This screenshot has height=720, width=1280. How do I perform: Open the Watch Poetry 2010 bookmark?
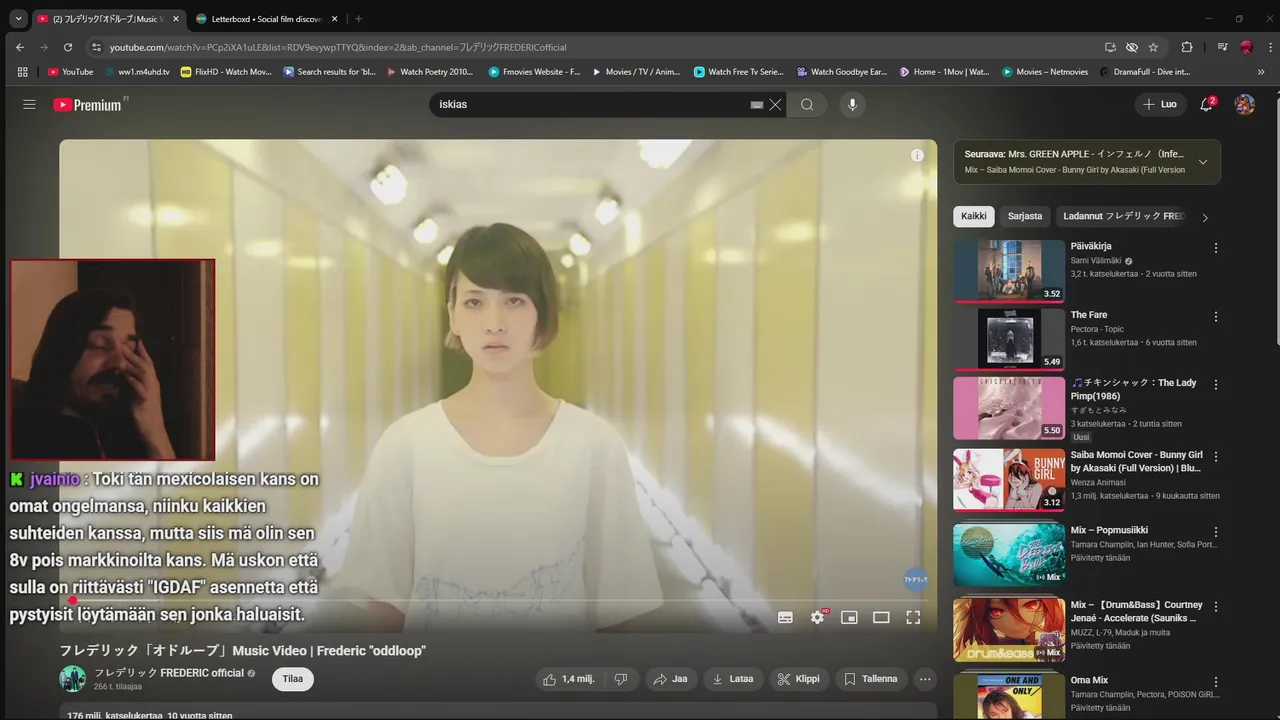pyautogui.click(x=429, y=72)
